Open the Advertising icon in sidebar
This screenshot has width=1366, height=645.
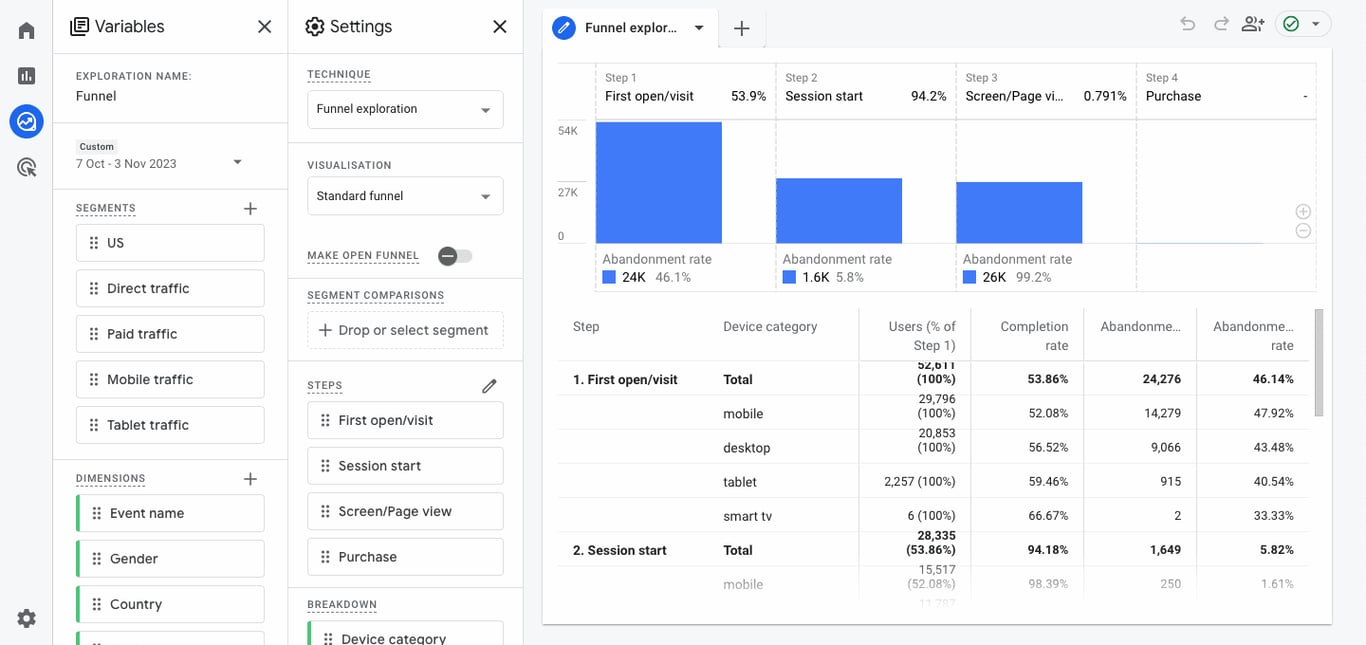[x=26, y=168]
